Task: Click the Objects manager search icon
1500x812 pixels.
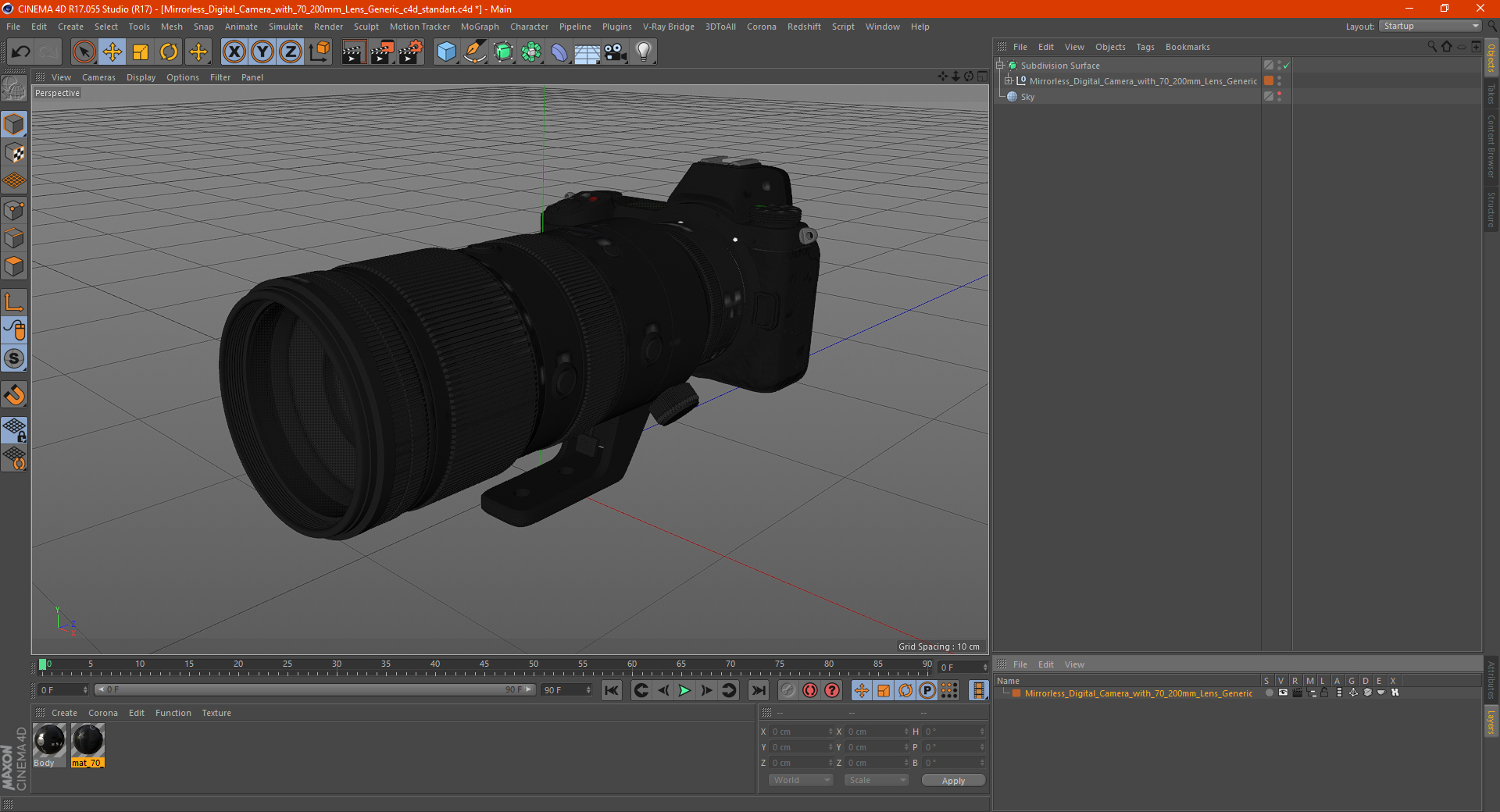Action: coord(1432,47)
